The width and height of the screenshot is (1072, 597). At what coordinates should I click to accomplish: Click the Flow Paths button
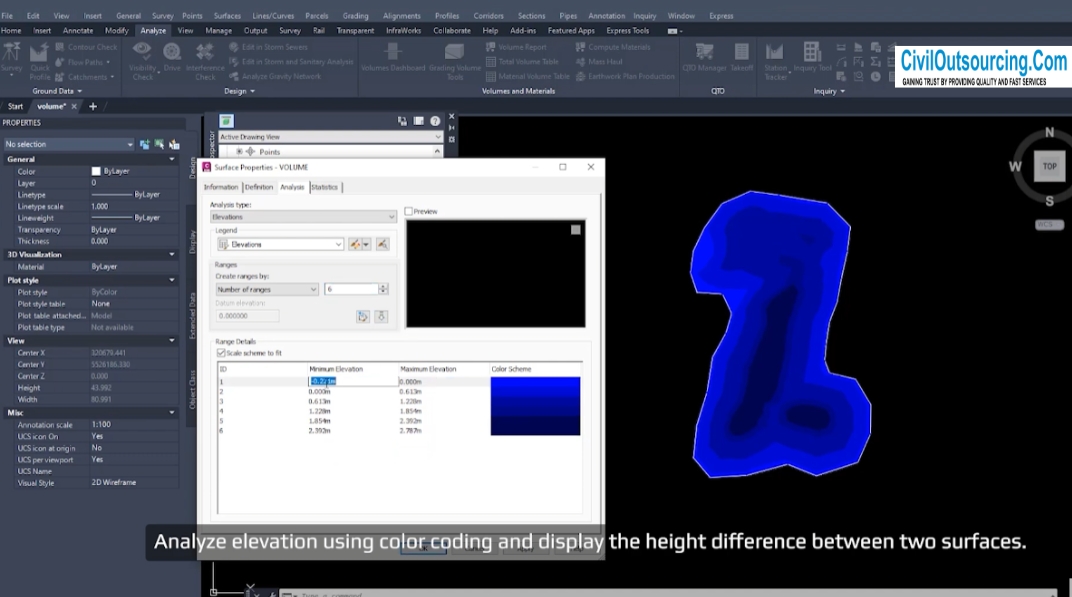click(x=83, y=62)
